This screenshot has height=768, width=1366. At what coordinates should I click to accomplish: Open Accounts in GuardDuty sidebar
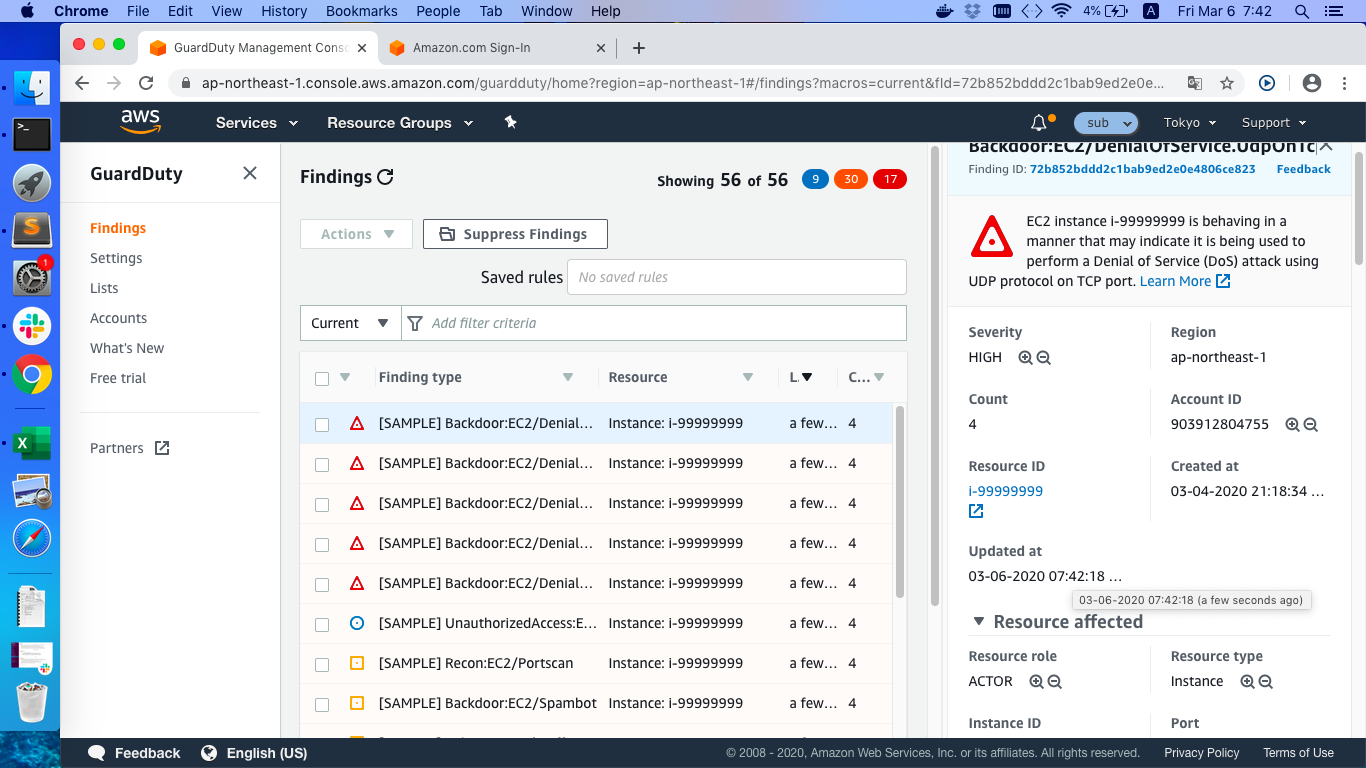point(118,318)
